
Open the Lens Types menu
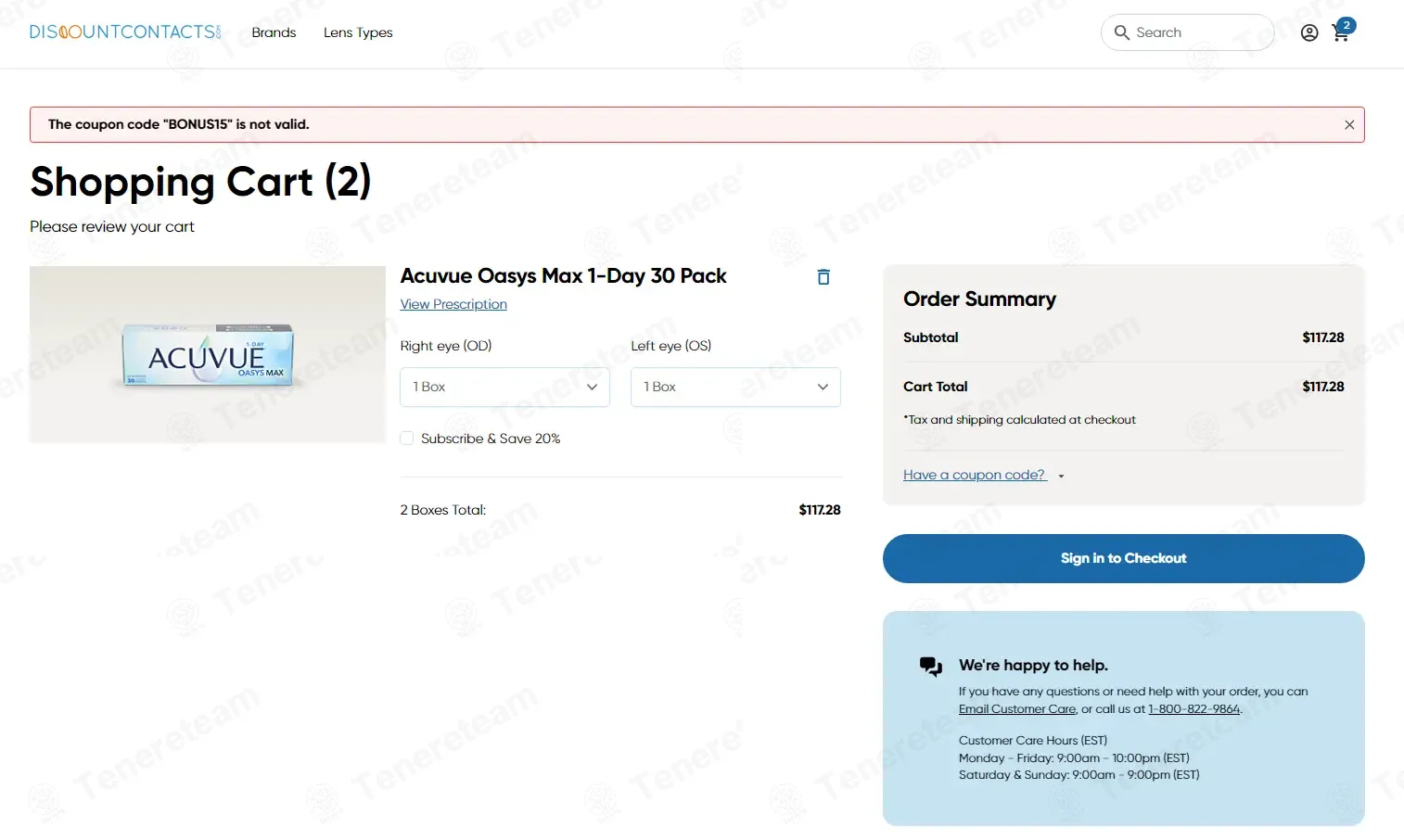click(x=358, y=32)
